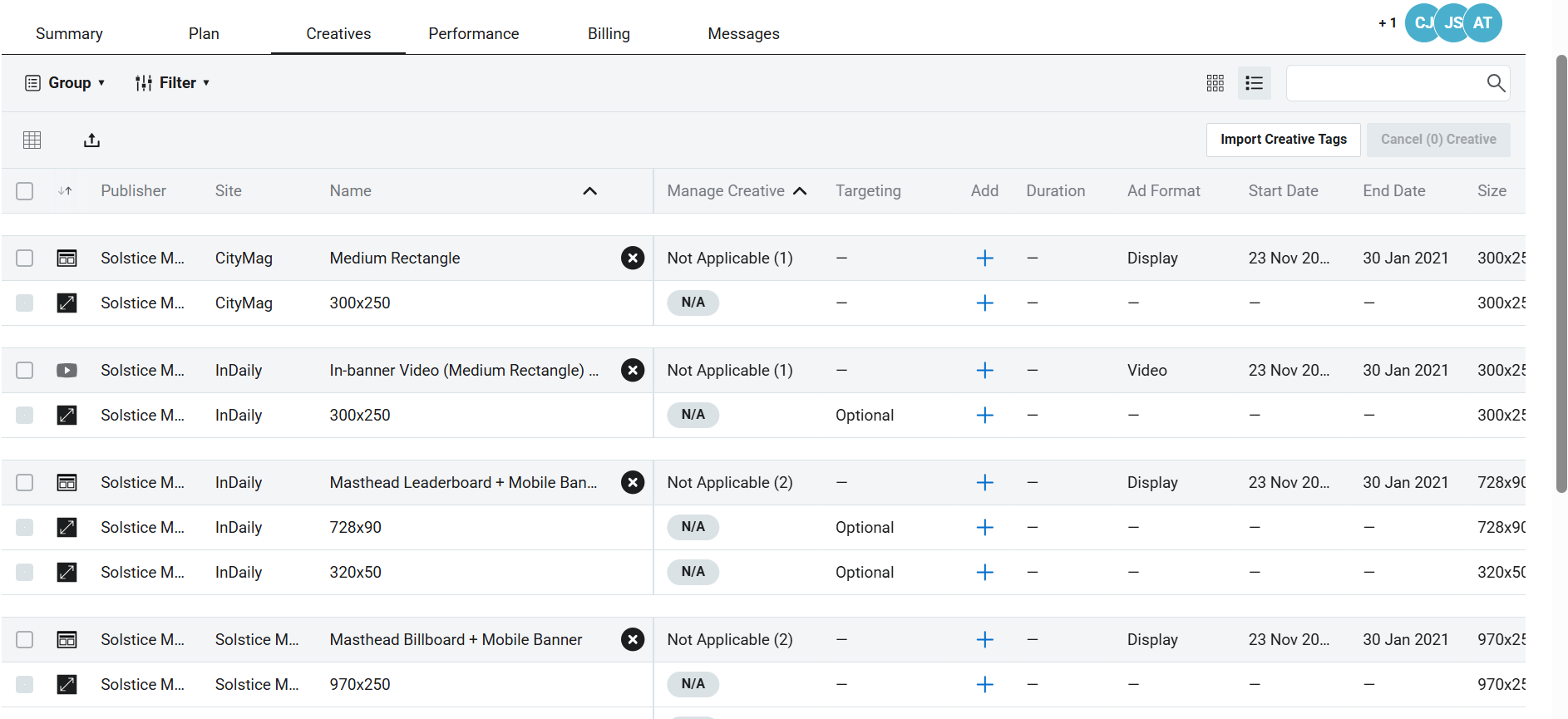Screen dimensions: 1568x719
Task: Click the row sort order icon
Action: click(65, 191)
